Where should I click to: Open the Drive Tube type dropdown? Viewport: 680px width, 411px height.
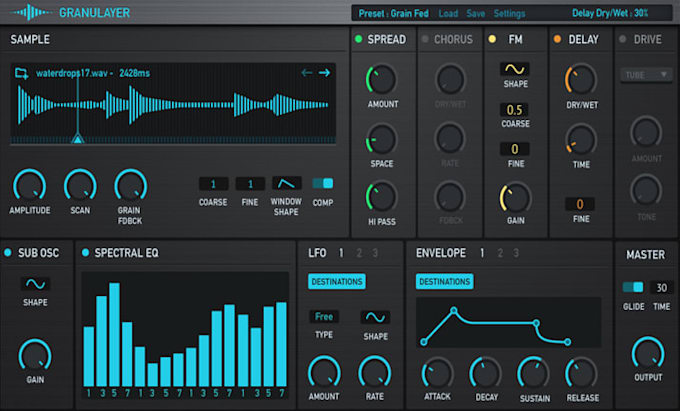(x=646, y=75)
